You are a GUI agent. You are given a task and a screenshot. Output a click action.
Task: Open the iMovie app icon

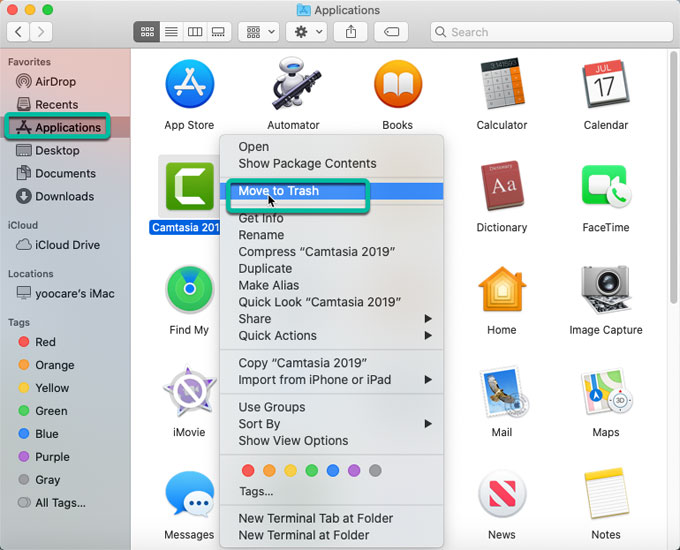click(x=190, y=391)
